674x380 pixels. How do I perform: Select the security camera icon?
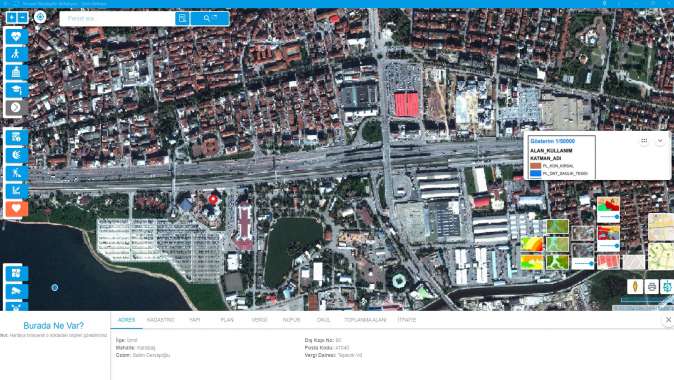click(x=16, y=291)
